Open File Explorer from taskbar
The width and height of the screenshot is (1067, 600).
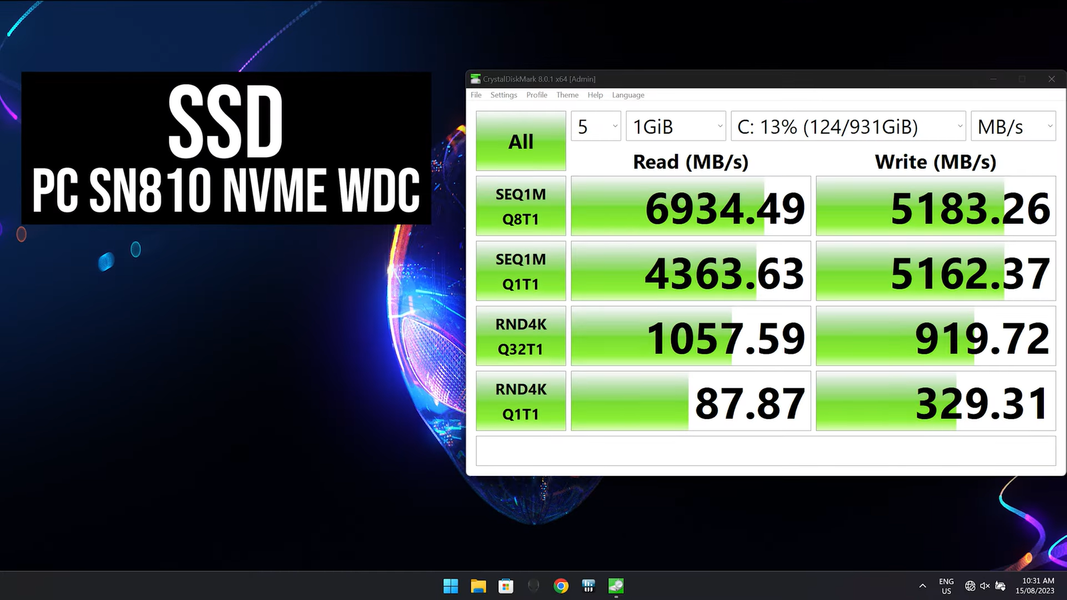(x=478, y=586)
